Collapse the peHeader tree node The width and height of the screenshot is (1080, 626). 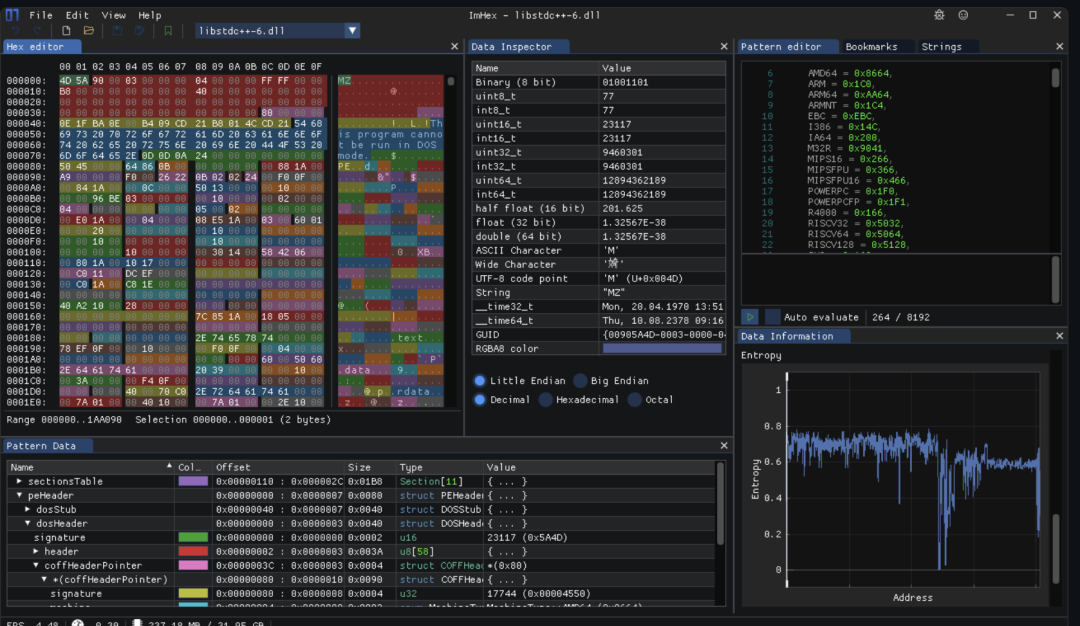coord(19,495)
